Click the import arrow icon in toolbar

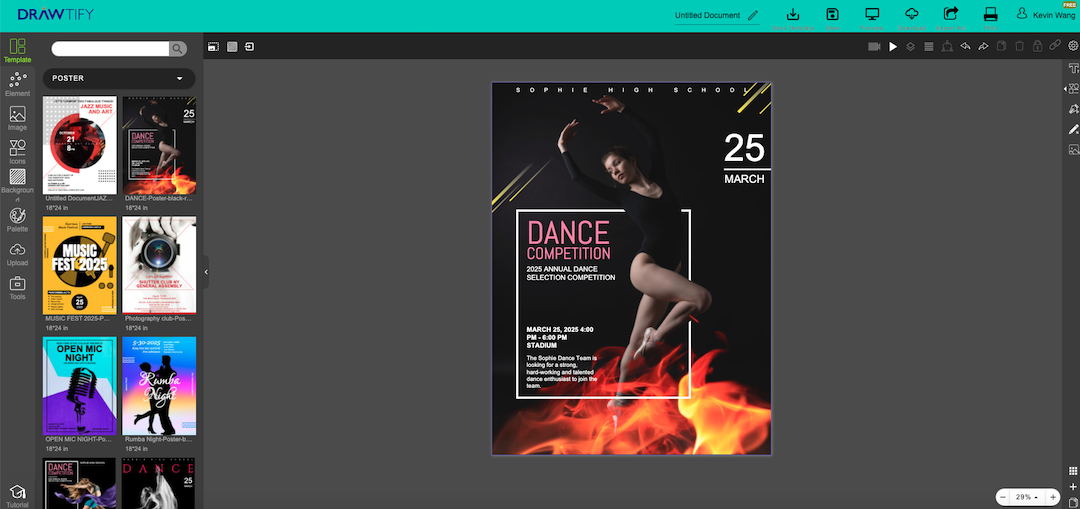249,47
